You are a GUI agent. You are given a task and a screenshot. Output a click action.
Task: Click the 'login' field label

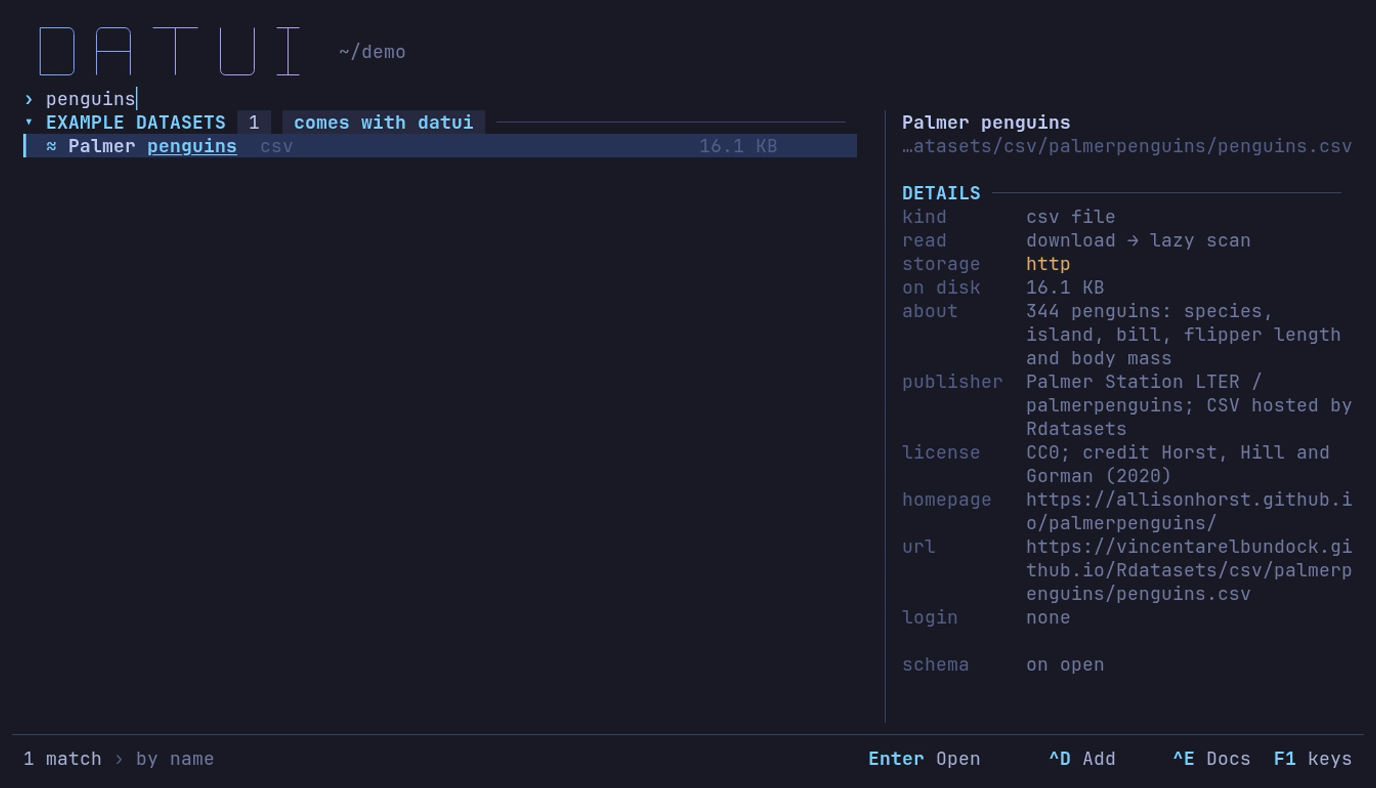pos(930,617)
